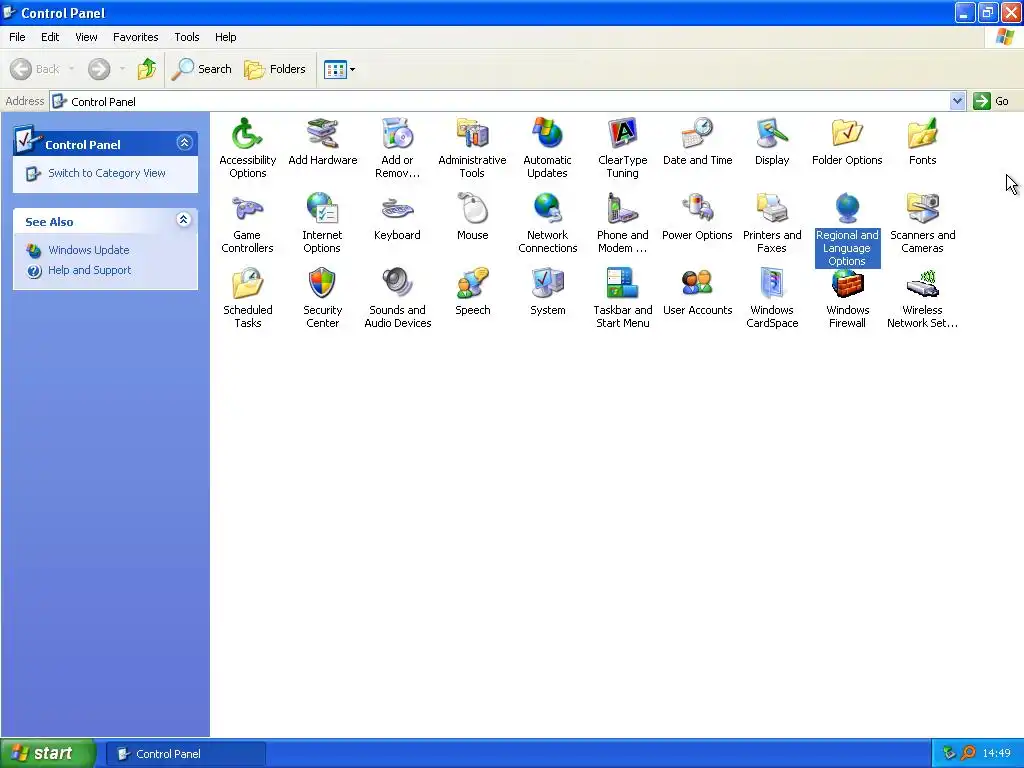Screen dimensions: 1024x768
Task: Open the User Accounts icon
Action: tap(697, 283)
